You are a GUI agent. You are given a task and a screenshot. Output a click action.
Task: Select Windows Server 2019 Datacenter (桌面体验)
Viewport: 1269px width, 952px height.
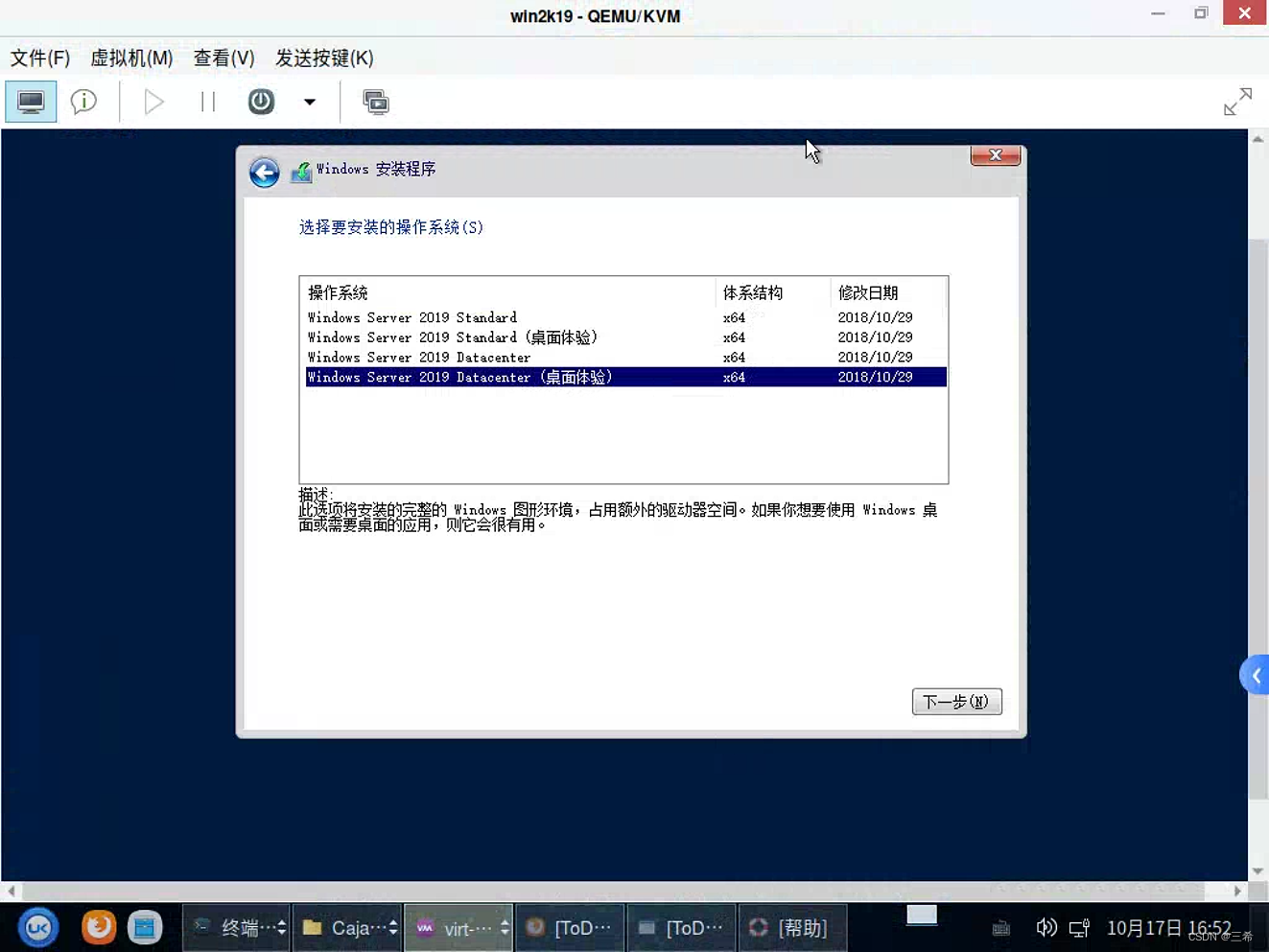pos(625,377)
